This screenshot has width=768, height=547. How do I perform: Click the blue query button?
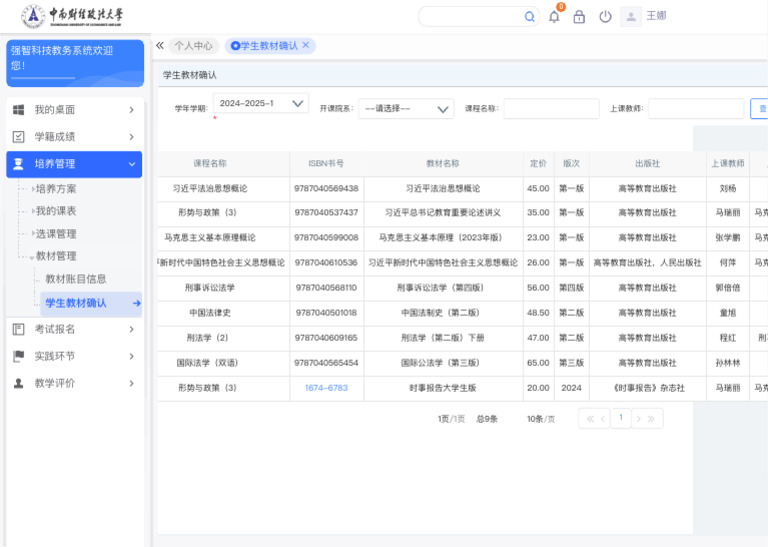[759, 109]
